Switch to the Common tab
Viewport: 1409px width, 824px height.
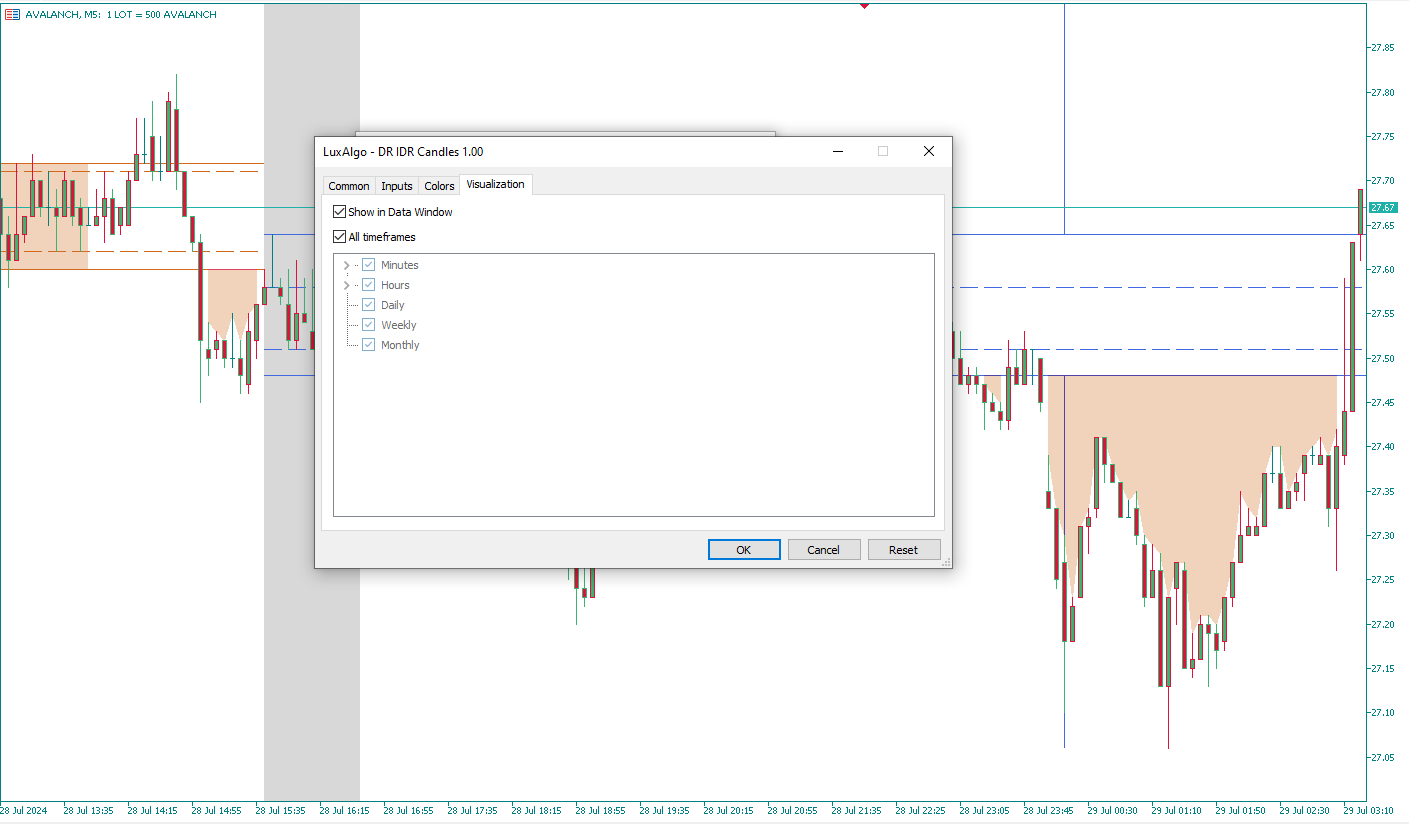(x=349, y=186)
